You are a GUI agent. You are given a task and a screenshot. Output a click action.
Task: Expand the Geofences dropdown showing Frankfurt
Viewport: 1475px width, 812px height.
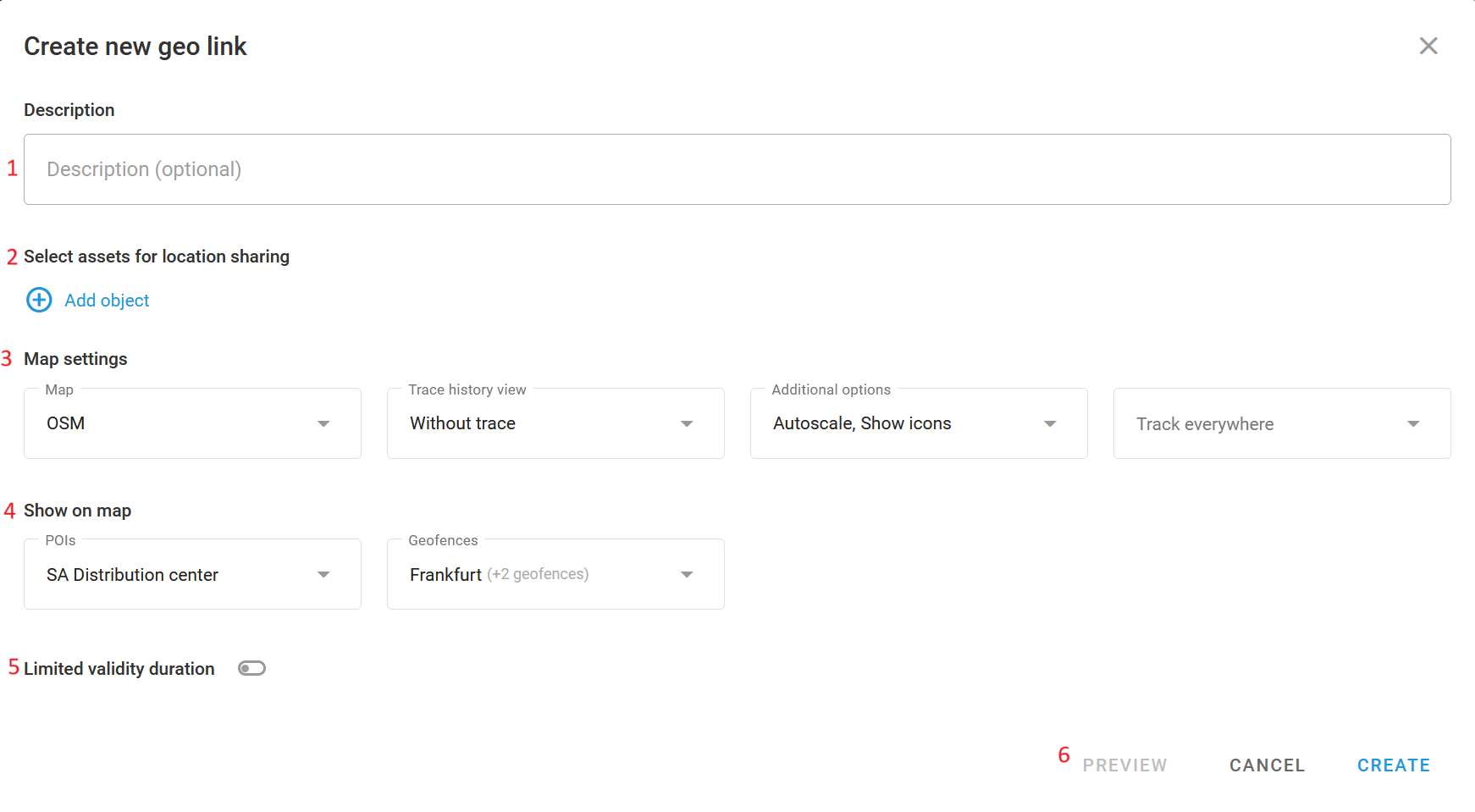tap(542, 575)
